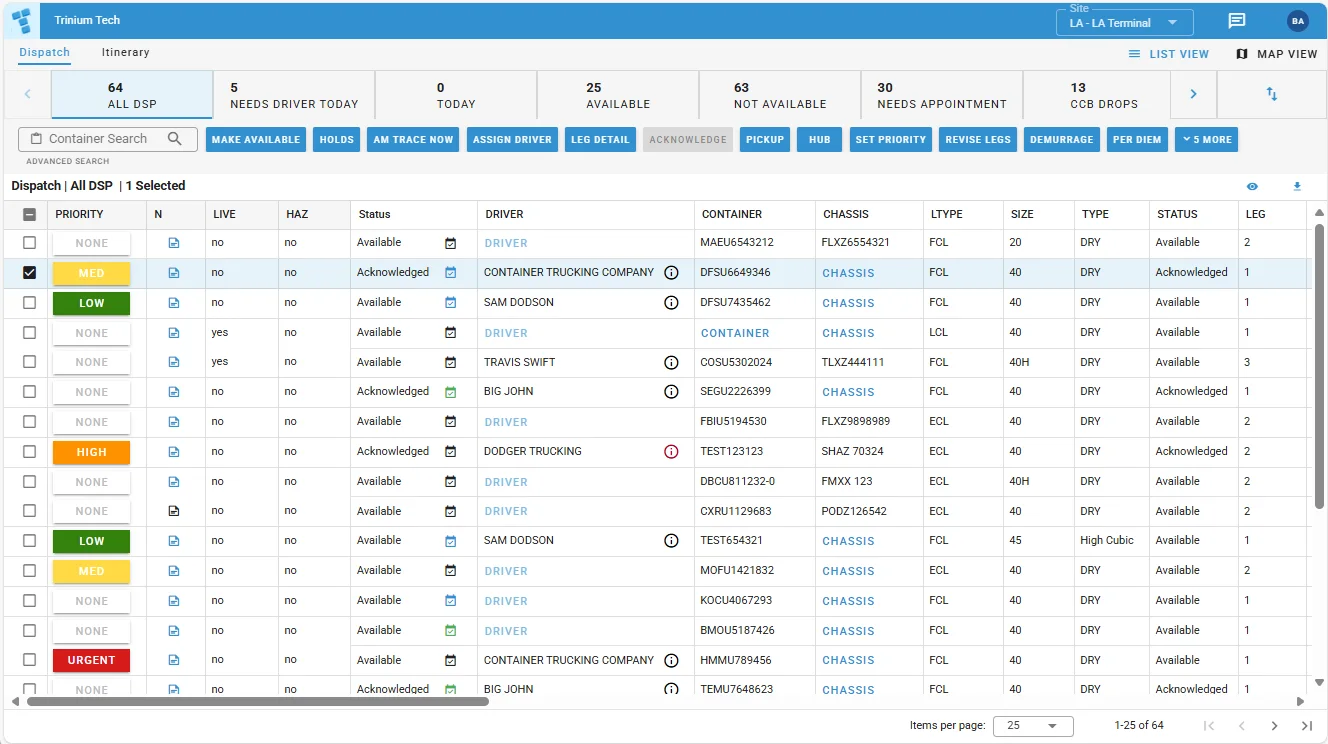Open NONE priority dropdown for MAEU6543212
The height and width of the screenshot is (744, 1328).
click(91, 243)
